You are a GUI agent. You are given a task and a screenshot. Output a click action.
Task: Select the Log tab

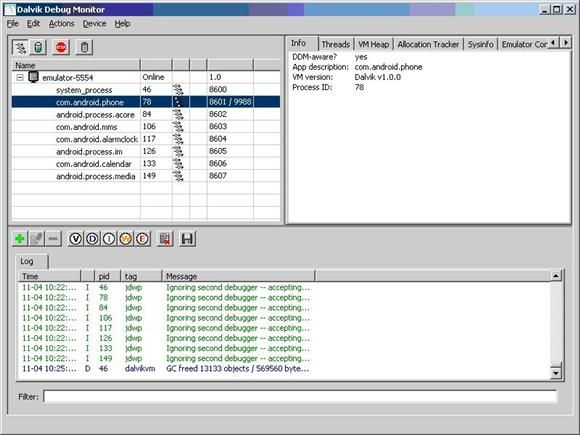31,262
